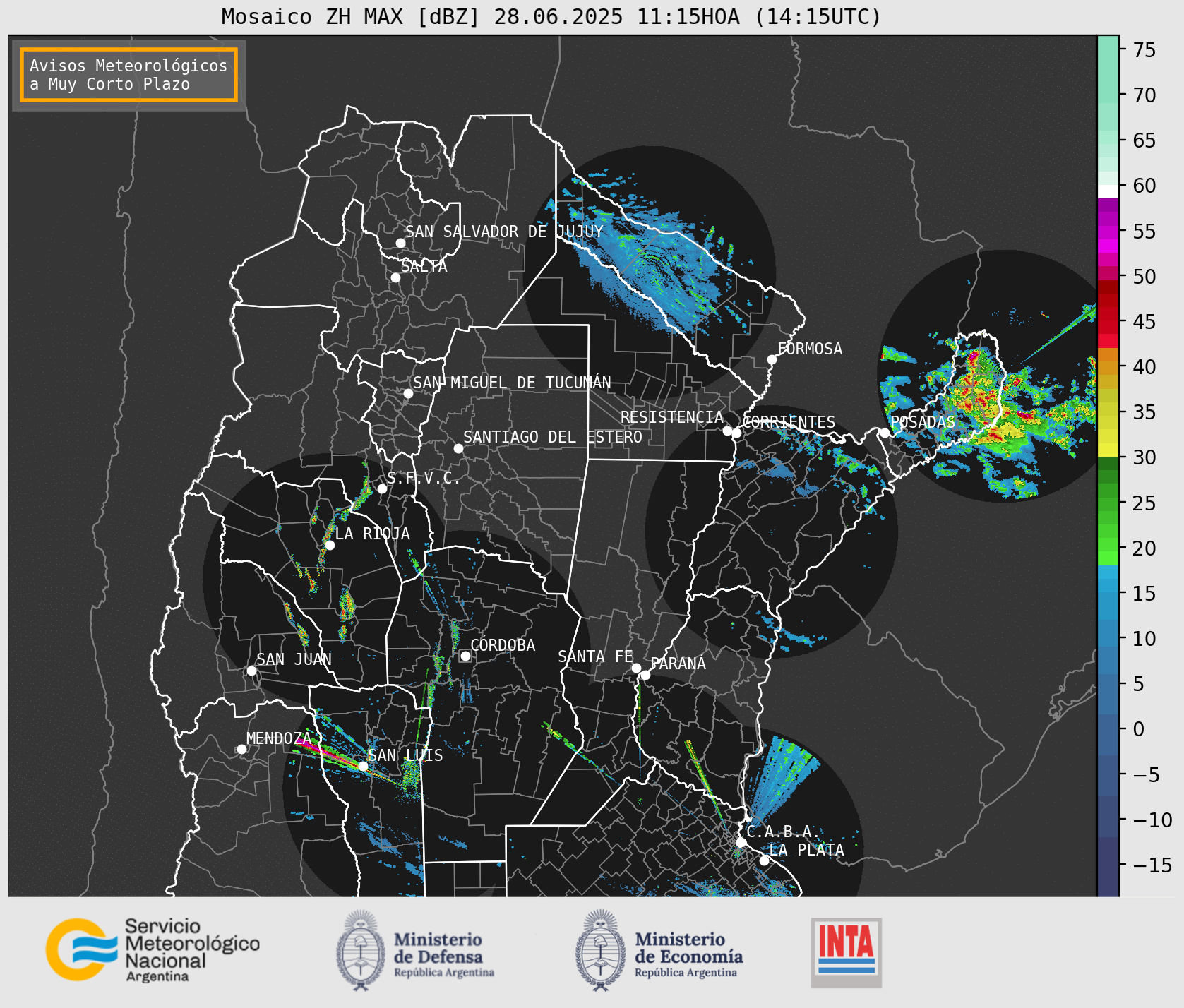Click the POSADAS label text
This screenshot has height=1008, width=1184.
[923, 422]
